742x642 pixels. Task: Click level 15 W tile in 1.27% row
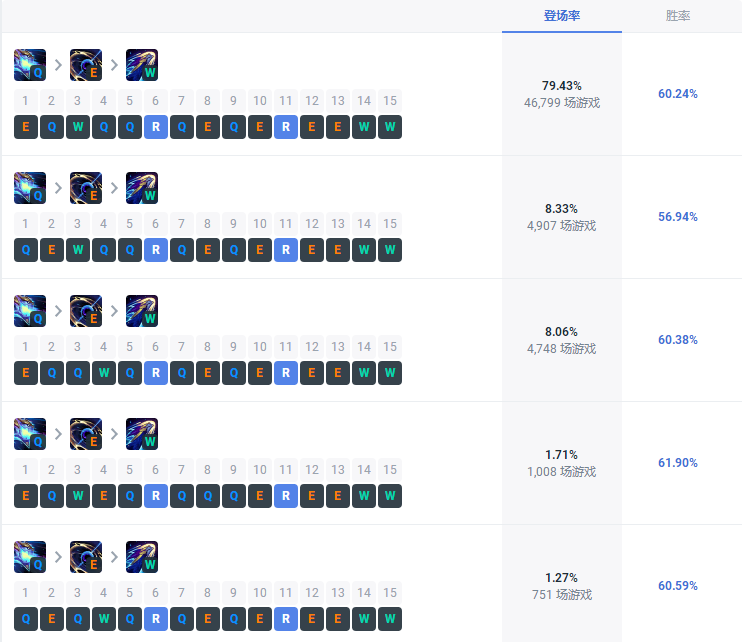390,619
